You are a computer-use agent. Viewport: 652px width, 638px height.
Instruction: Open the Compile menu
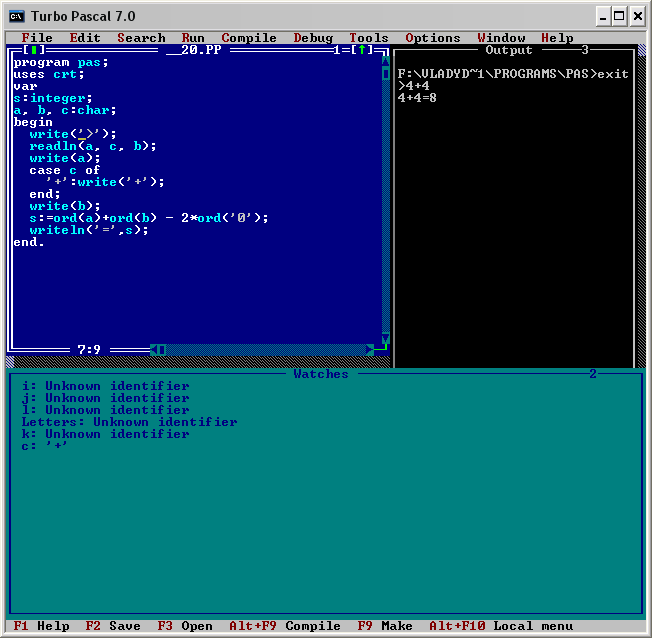tap(249, 38)
